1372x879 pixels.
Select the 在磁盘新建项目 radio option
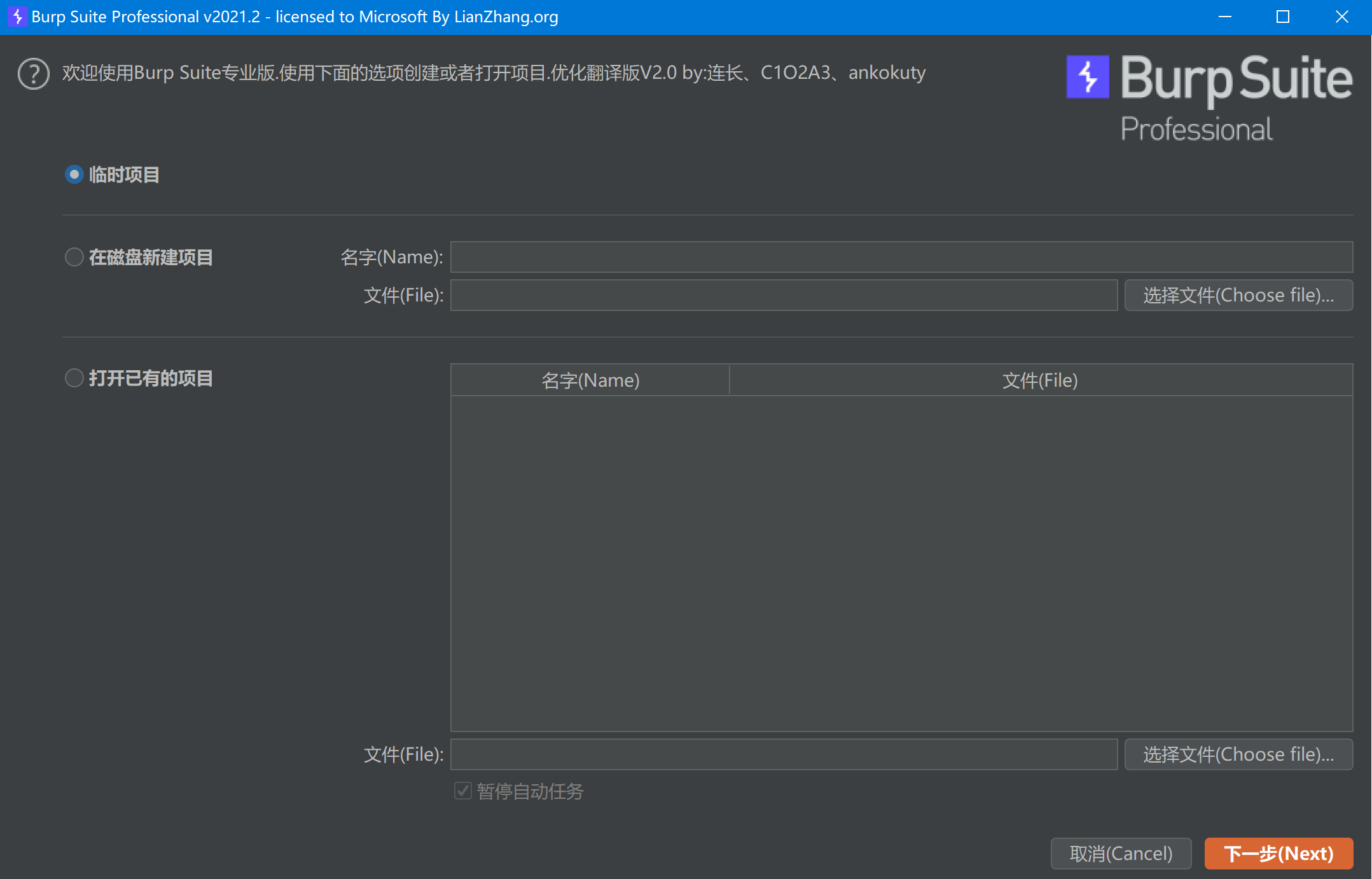coord(74,257)
